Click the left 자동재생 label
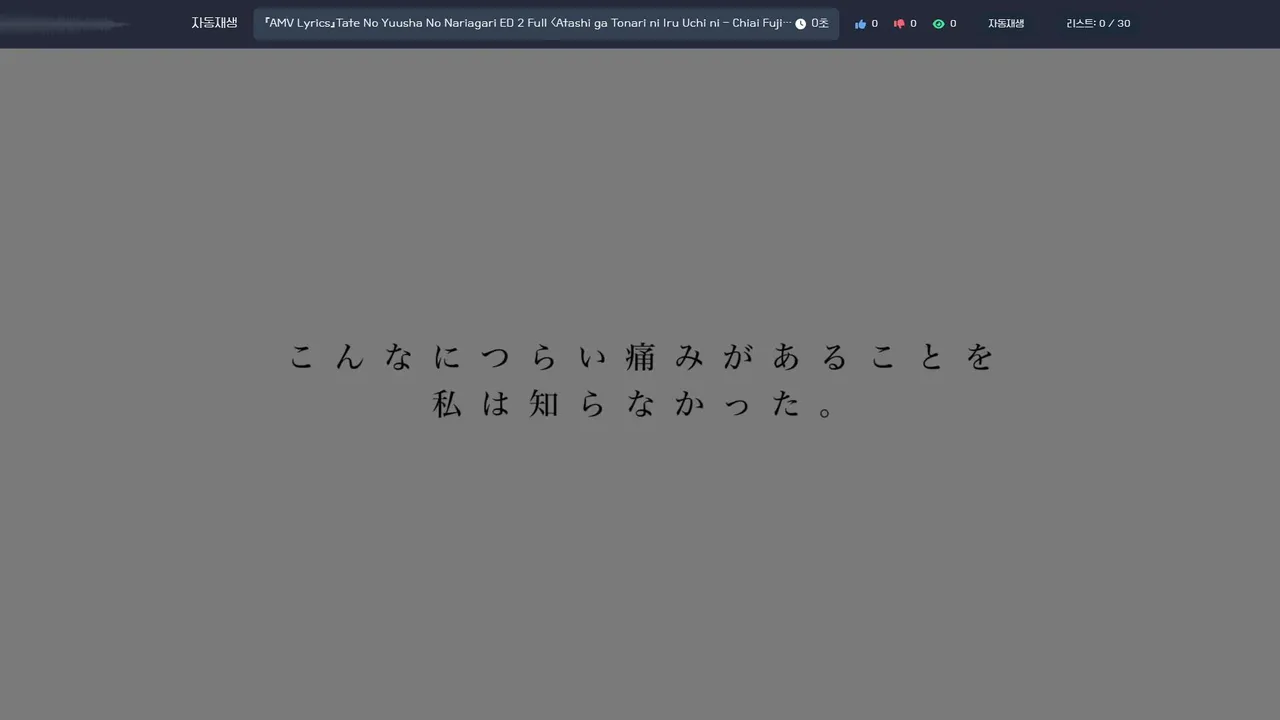 (x=214, y=23)
